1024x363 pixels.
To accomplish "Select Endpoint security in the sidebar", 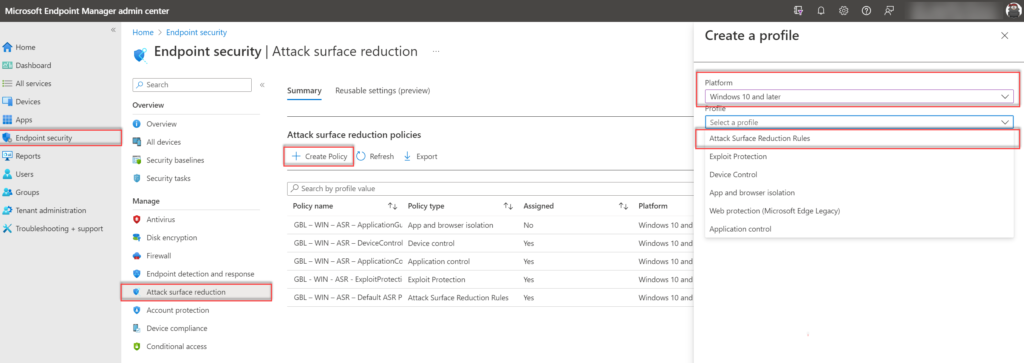I will pyautogui.click(x=44, y=138).
